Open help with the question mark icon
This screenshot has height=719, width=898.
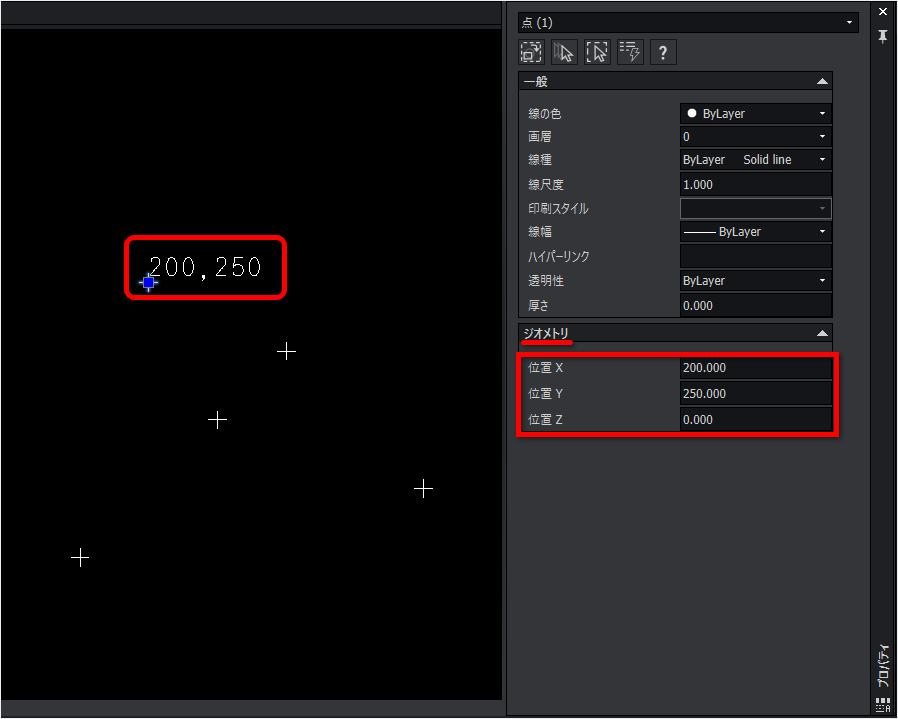coord(662,52)
